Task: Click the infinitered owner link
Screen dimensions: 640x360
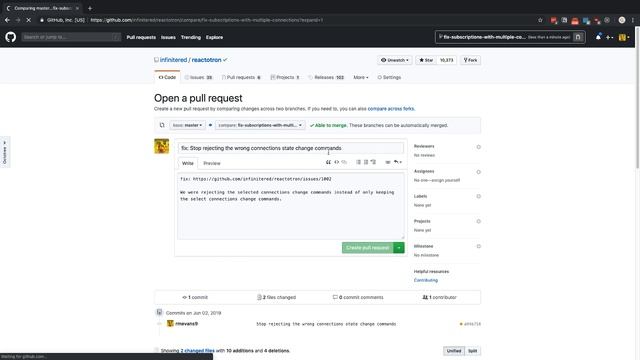Action: coord(173,60)
